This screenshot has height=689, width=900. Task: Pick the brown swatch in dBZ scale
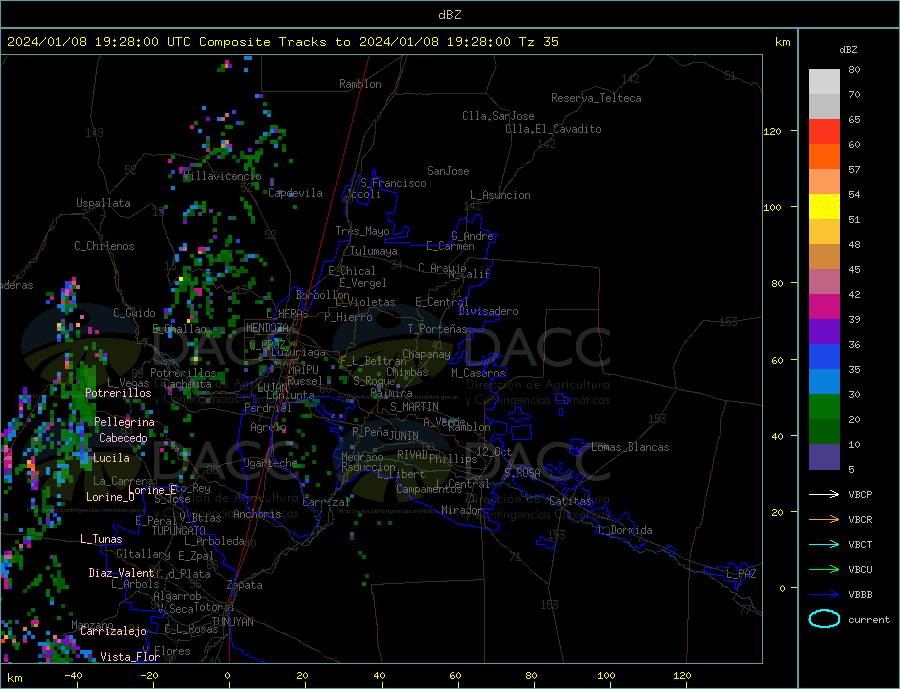[x=824, y=257]
